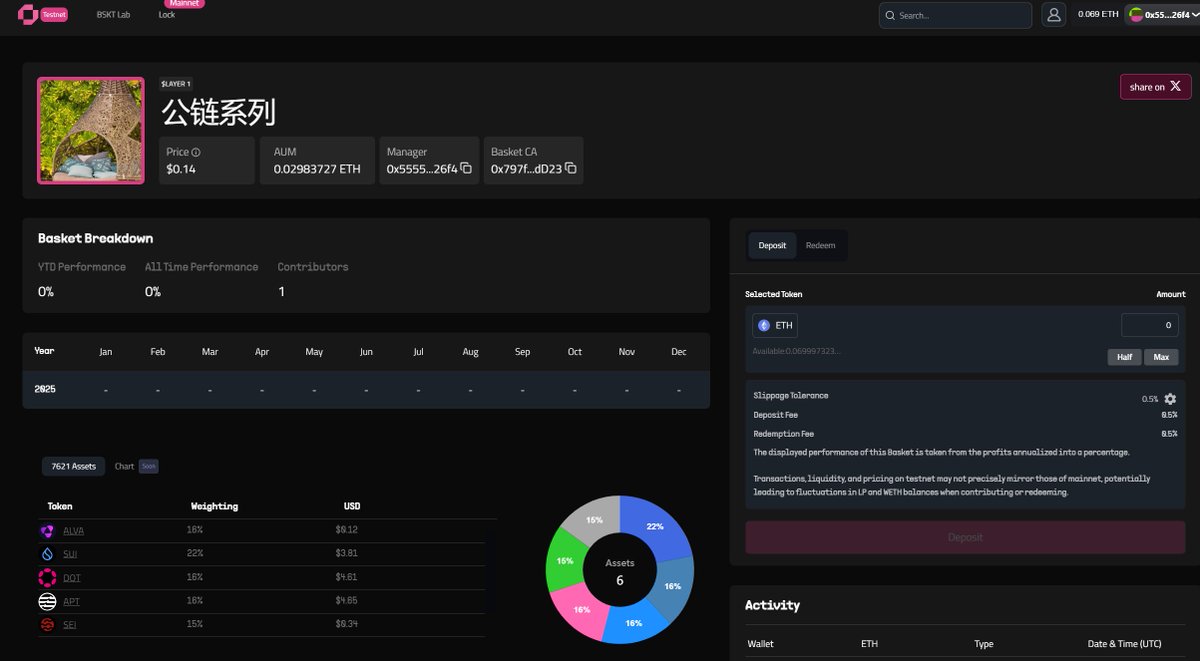Copy the Manager address
The image size is (1200, 661).
[466, 169]
